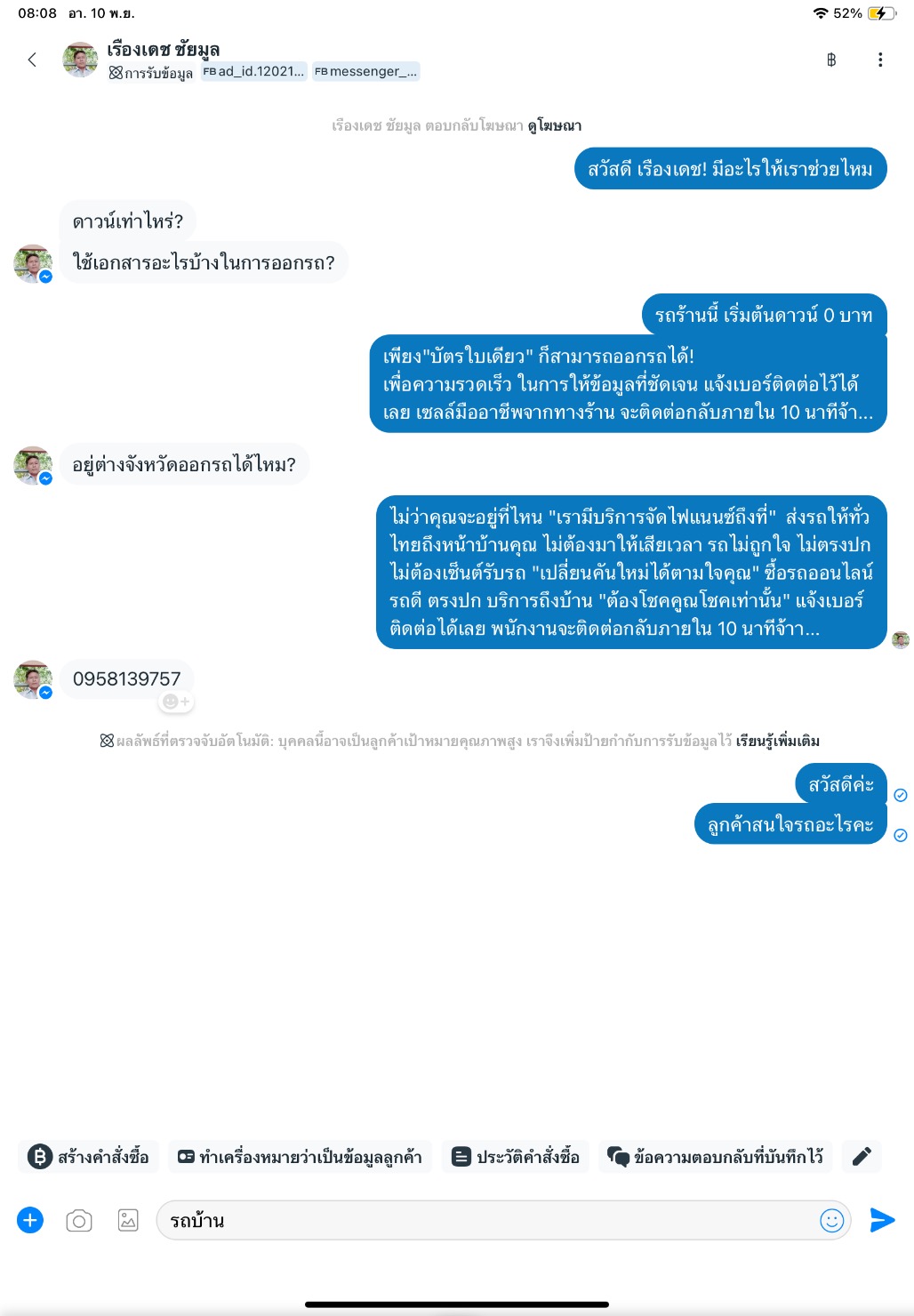This screenshot has width=914, height=1316.
Task: Open the photo gallery picker icon
Action: pos(128,1221)
